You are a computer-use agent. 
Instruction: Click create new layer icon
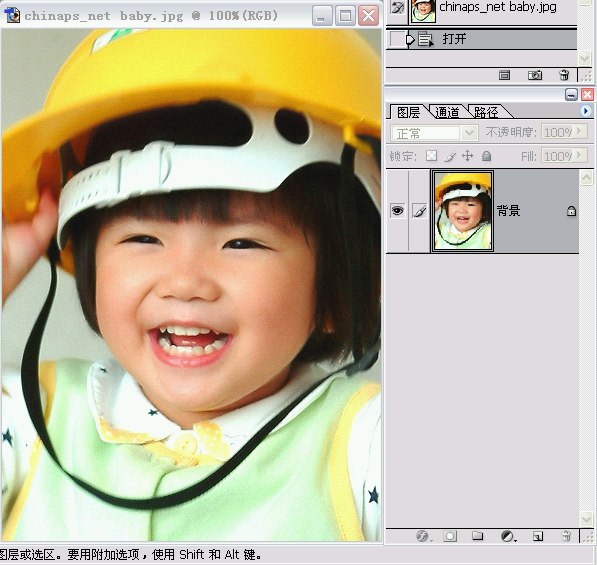tap(538, 536)
